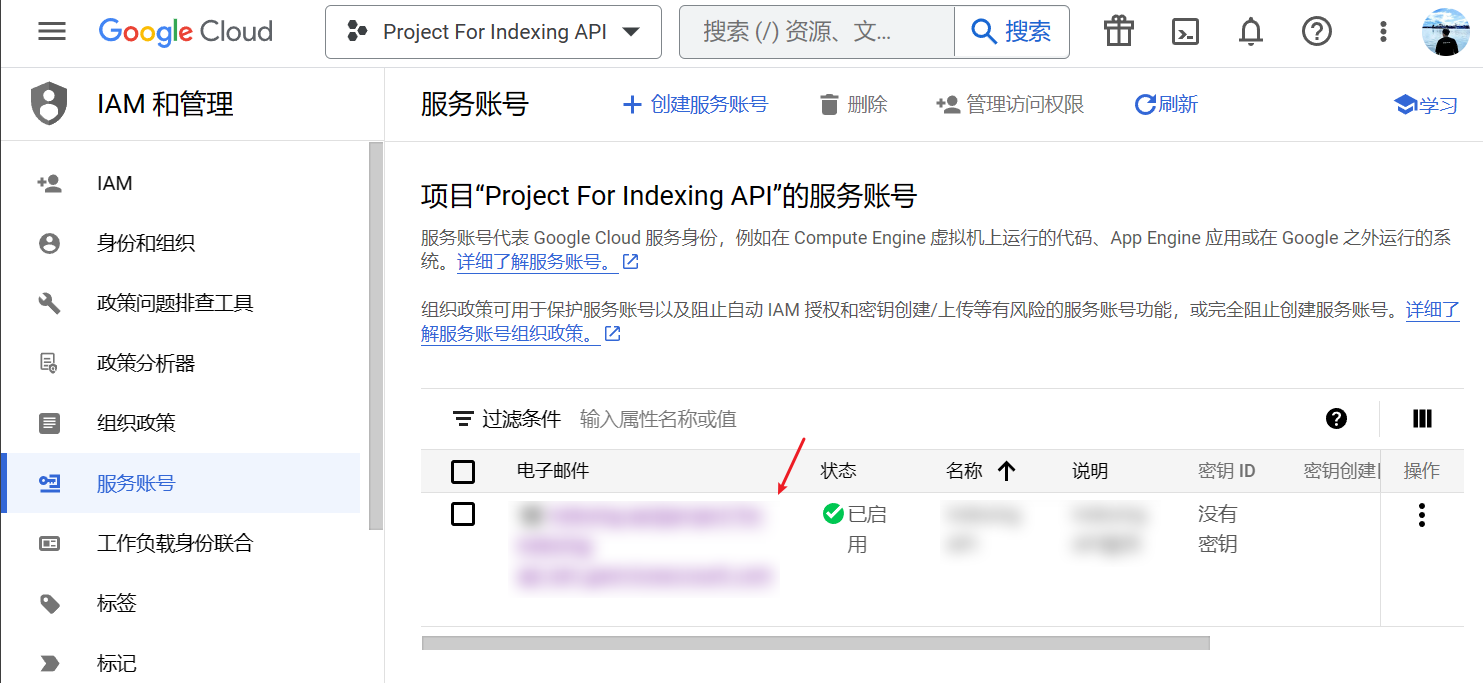Open the help question mark icon

[x=1316, y=32]
